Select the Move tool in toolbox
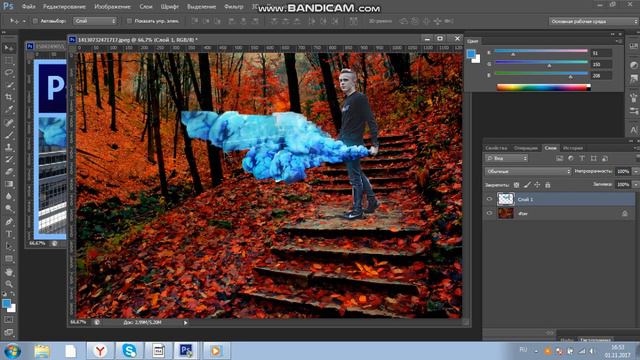The height and width of the screenshot is (360, 640). 9,48
